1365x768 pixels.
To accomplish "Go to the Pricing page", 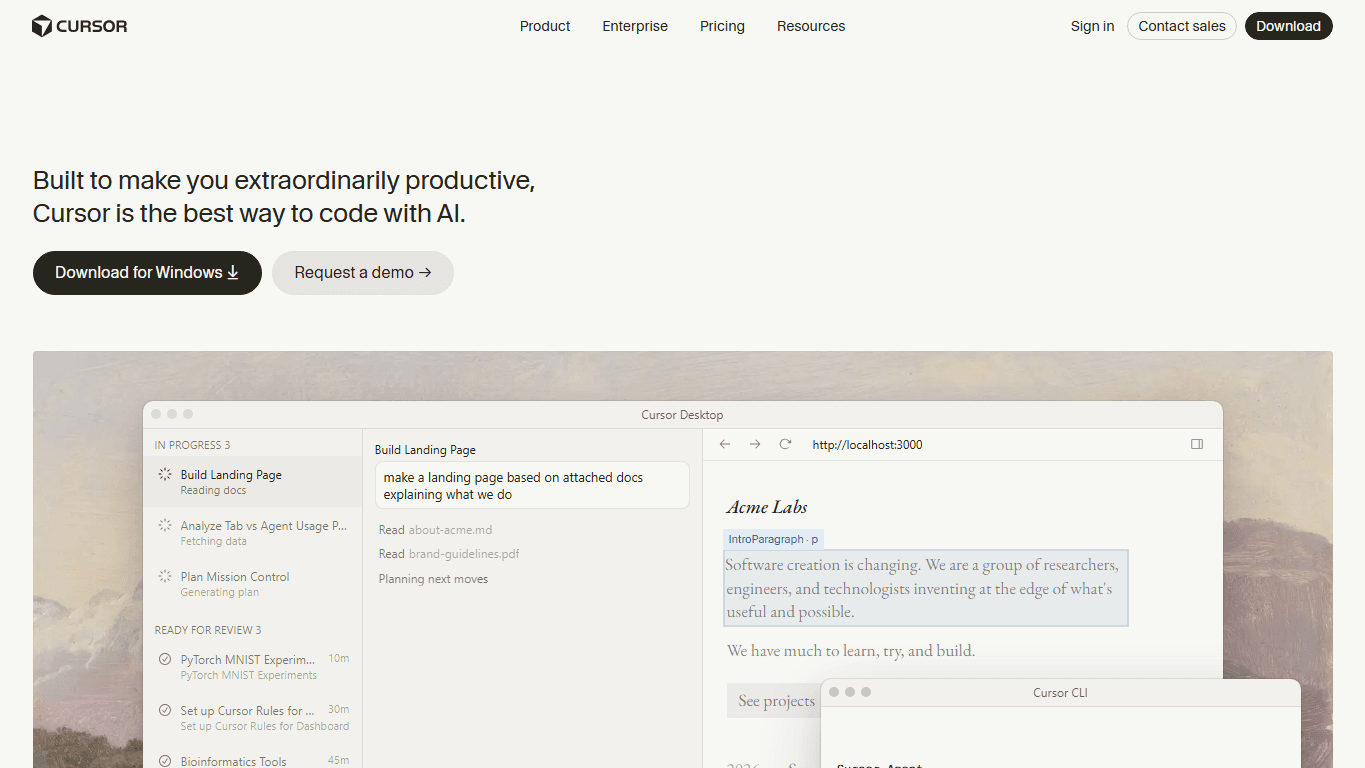I will pos(722,26).
